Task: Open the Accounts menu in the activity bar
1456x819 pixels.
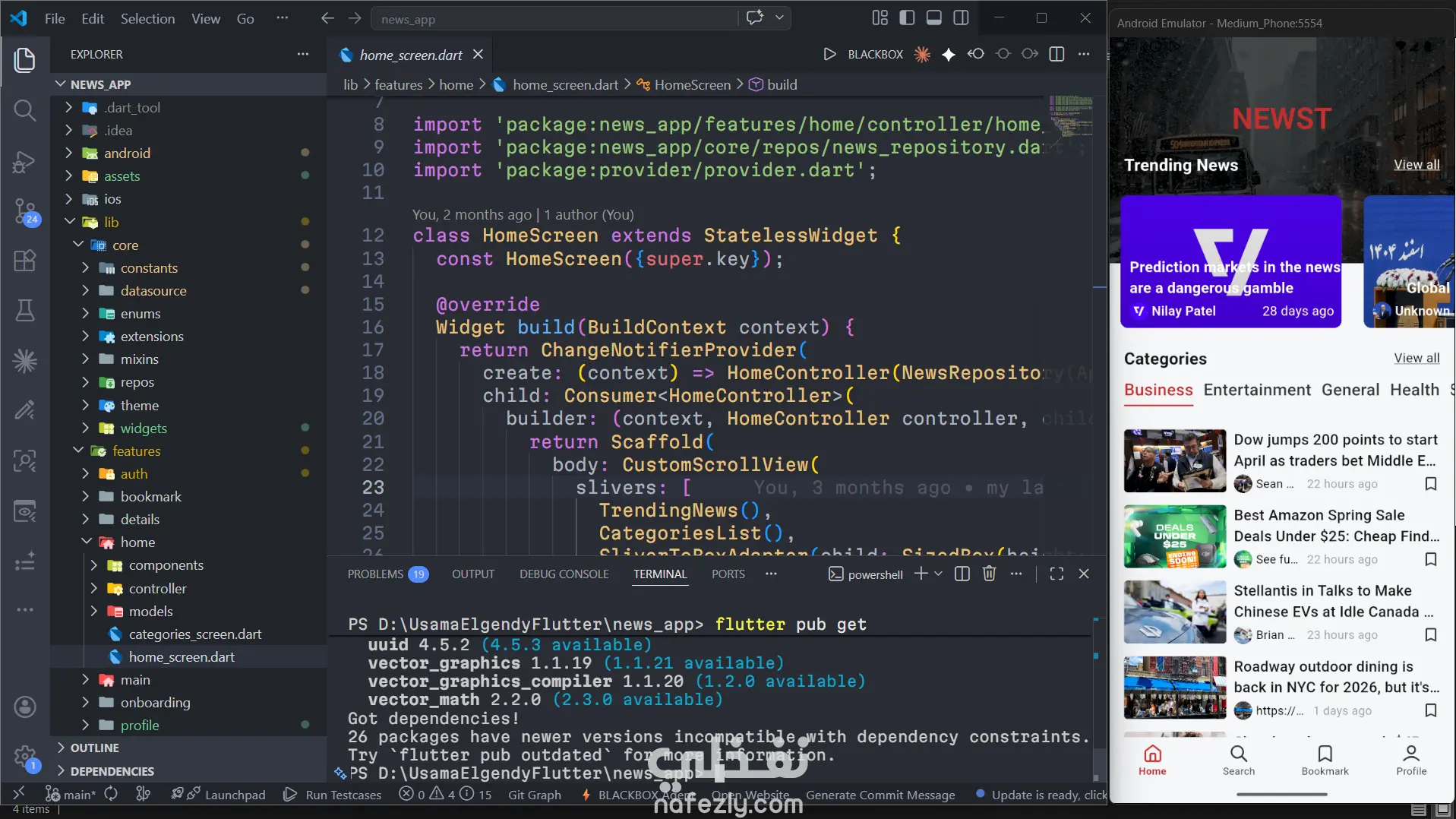Action: click(x=24, y=707)
